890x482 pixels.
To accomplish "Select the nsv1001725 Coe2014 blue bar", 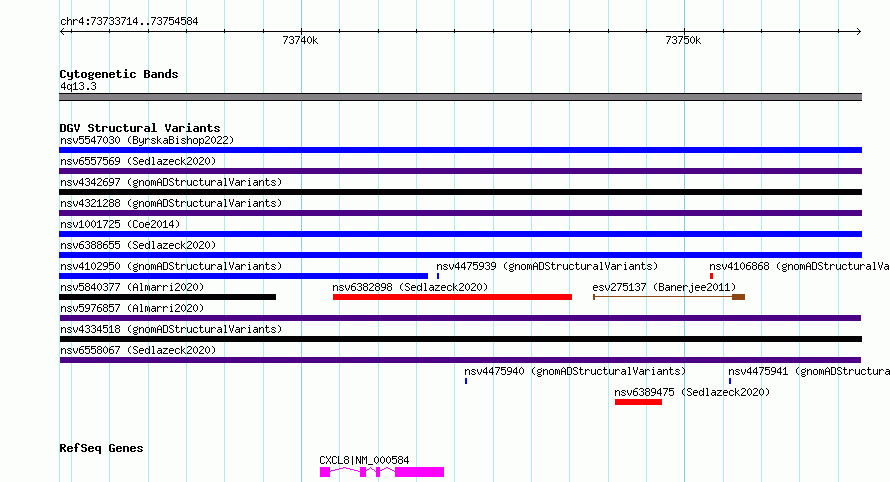I will pos(460,234).
